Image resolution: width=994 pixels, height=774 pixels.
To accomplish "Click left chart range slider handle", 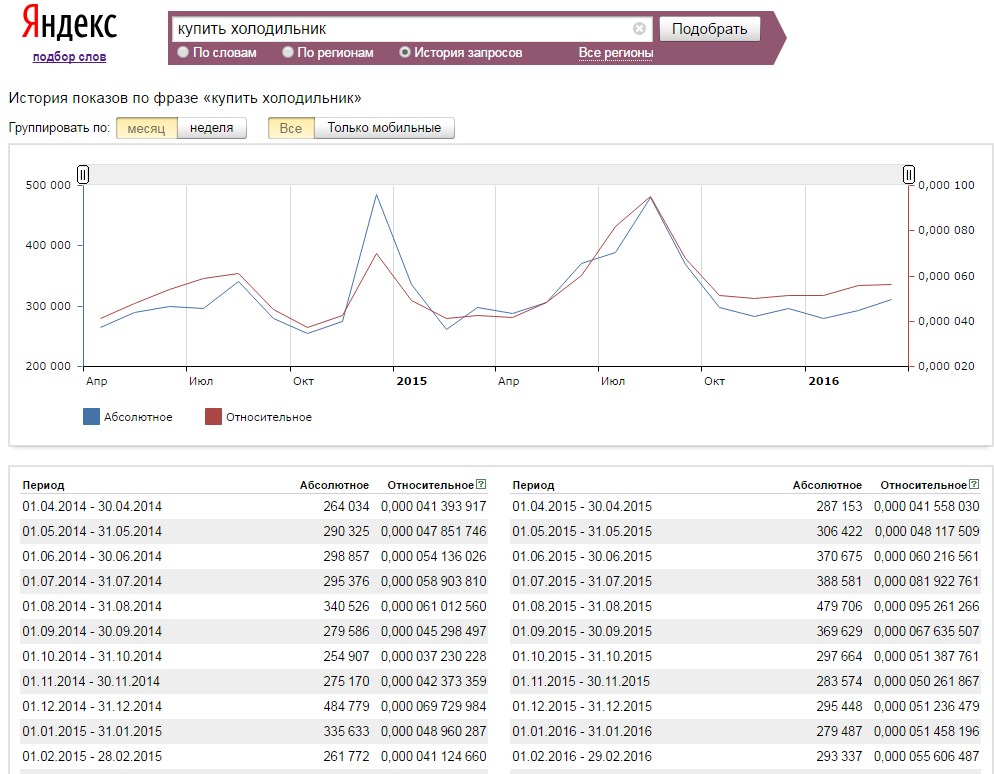I will coord(83,175).
